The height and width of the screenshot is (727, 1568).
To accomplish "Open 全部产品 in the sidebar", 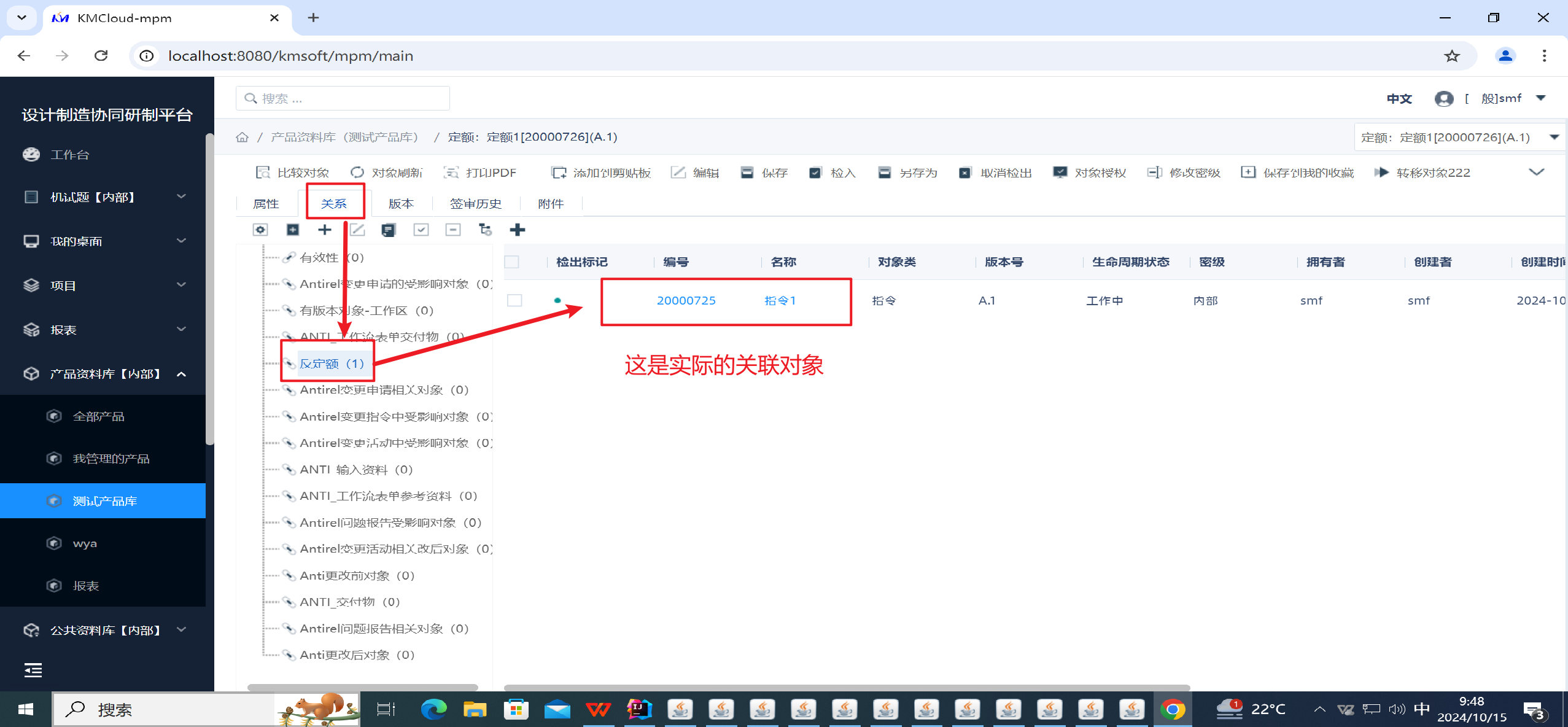I will point(98,416).
